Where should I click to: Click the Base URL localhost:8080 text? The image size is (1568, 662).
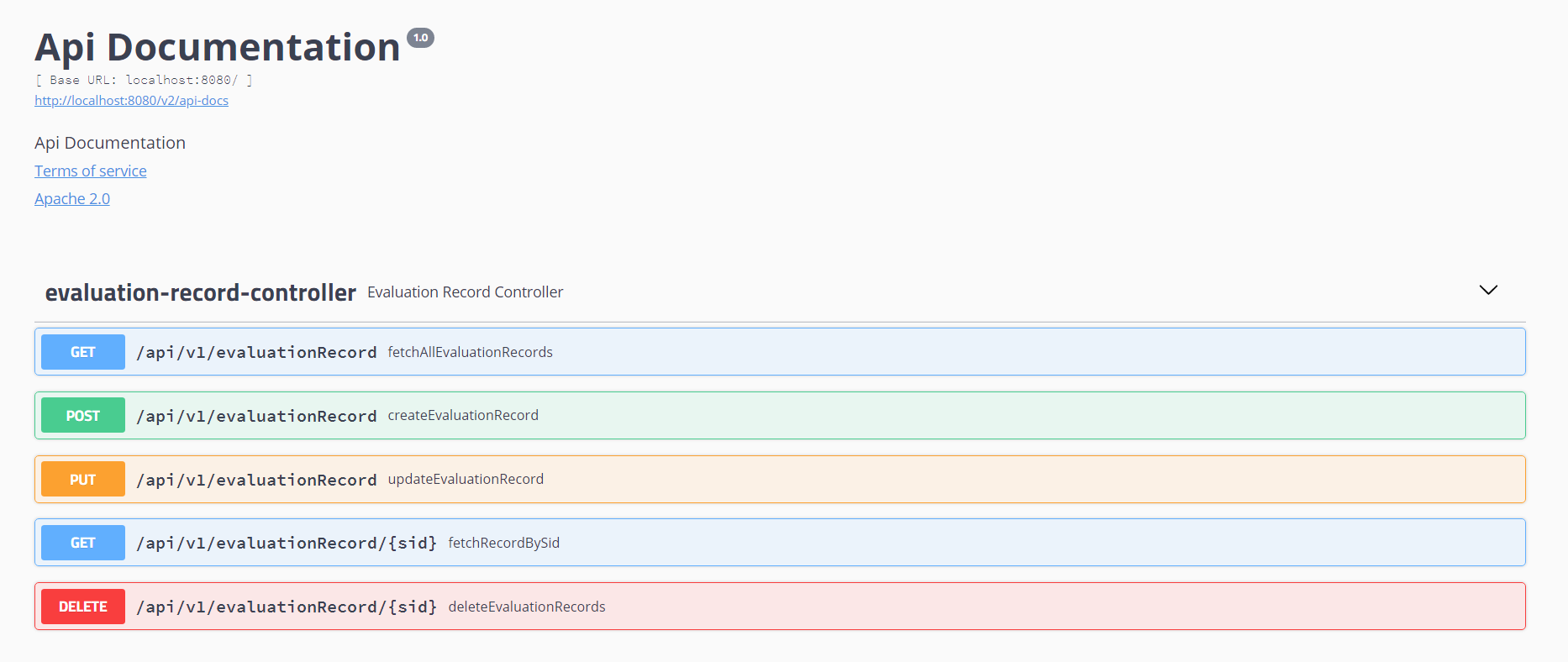point(144,80)
